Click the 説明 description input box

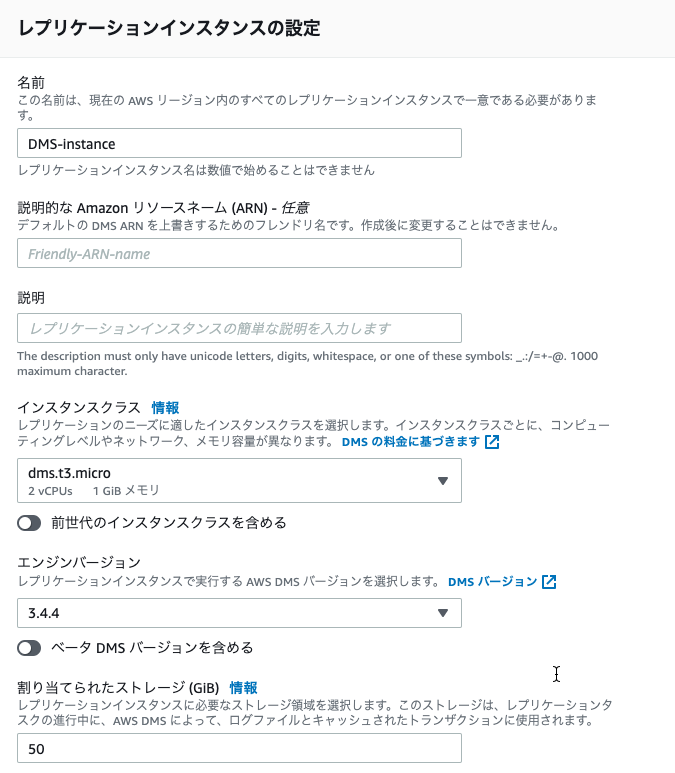tap(240, 328)
